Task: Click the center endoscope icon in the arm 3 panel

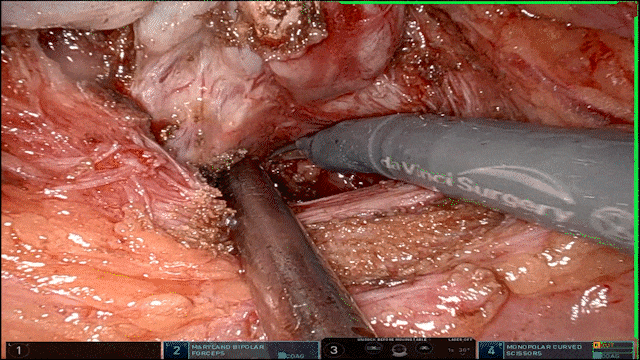Action: [399, 350]
